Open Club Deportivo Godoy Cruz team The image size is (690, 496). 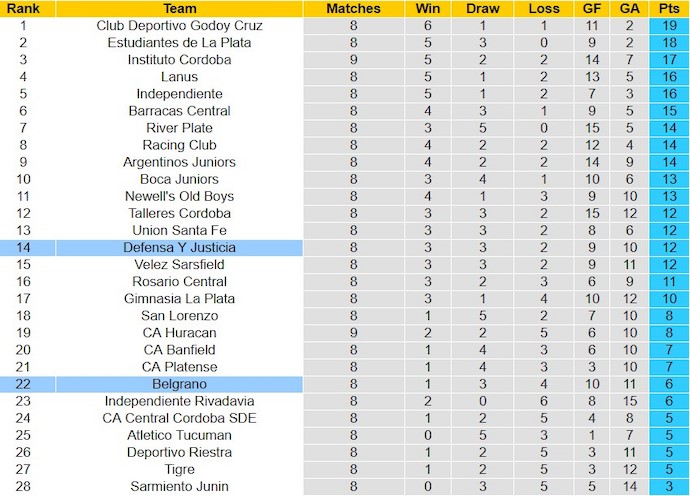pyautogui.click(x=179, y=26)
